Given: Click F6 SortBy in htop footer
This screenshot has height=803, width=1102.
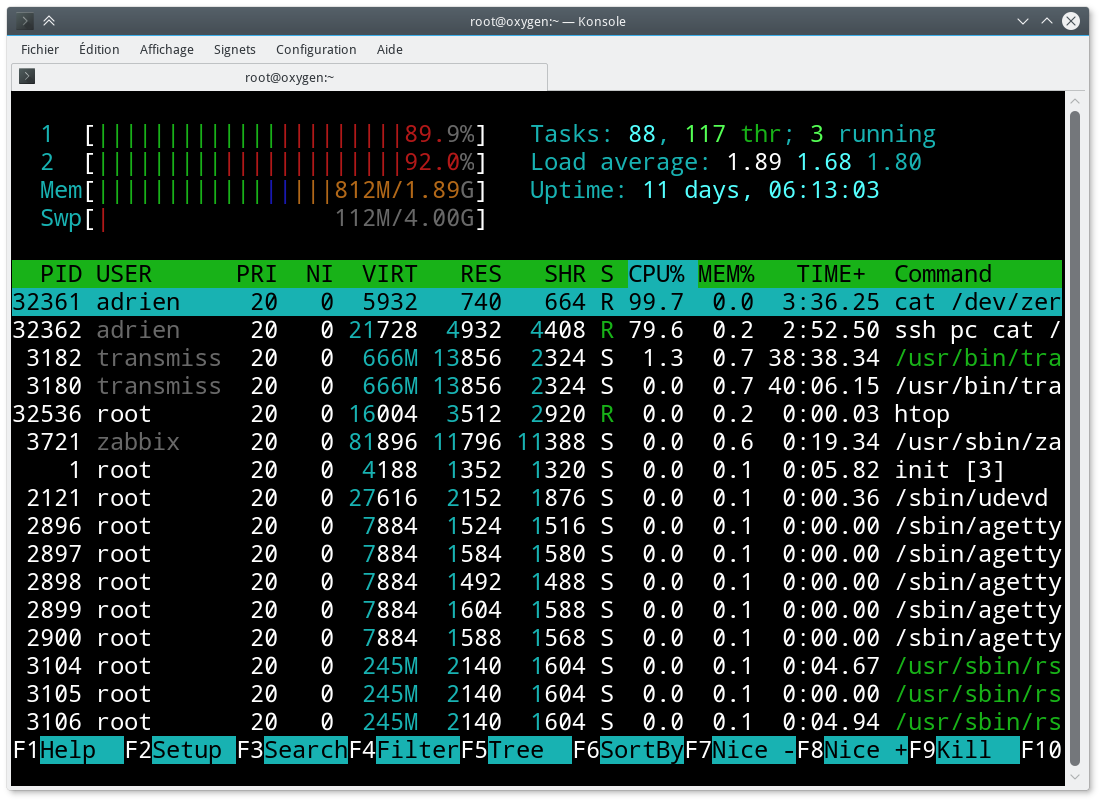Looking at the screenshot, I should [x=628, y=750].
